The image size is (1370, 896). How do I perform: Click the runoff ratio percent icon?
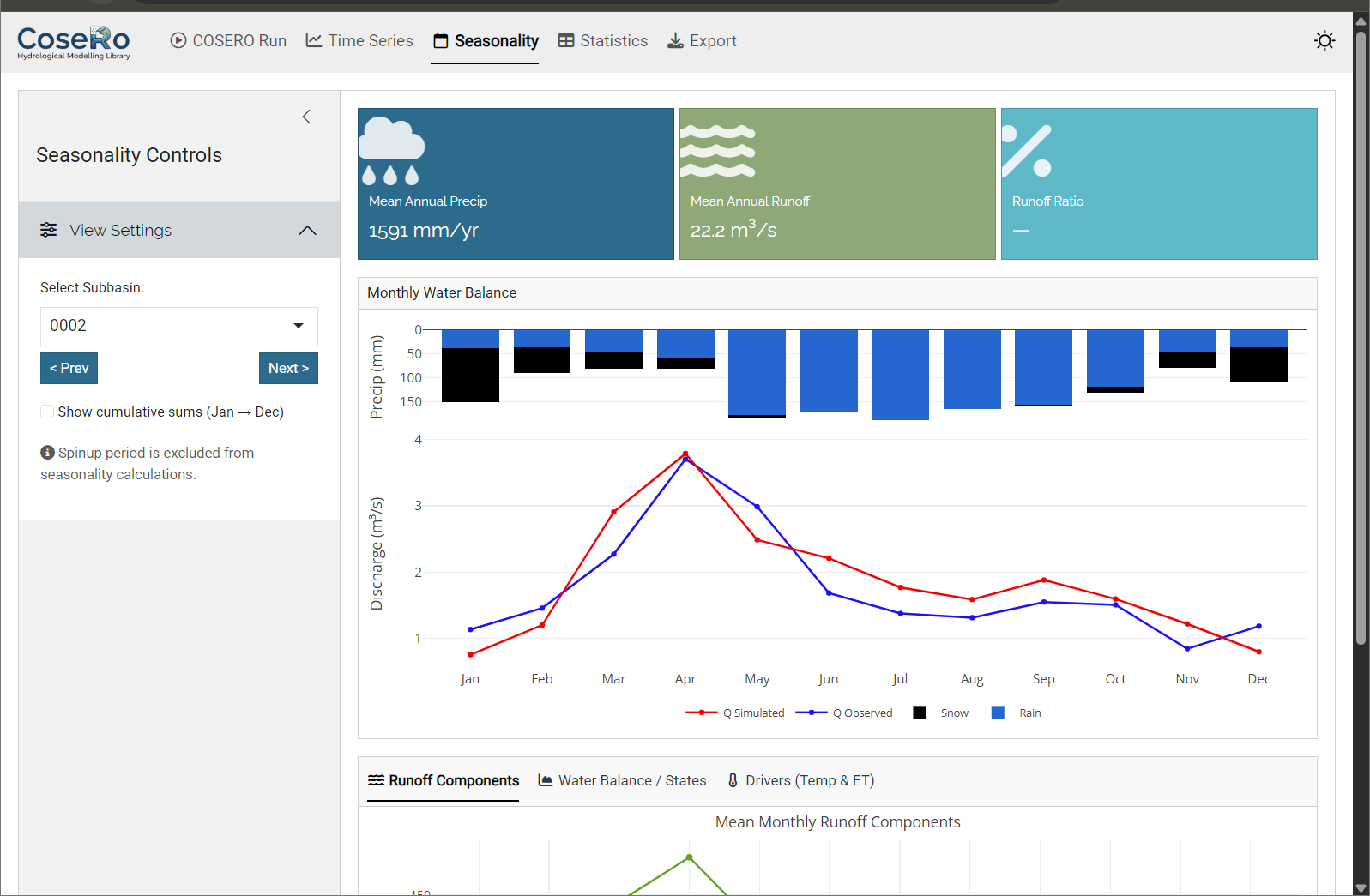point(1026,151)
